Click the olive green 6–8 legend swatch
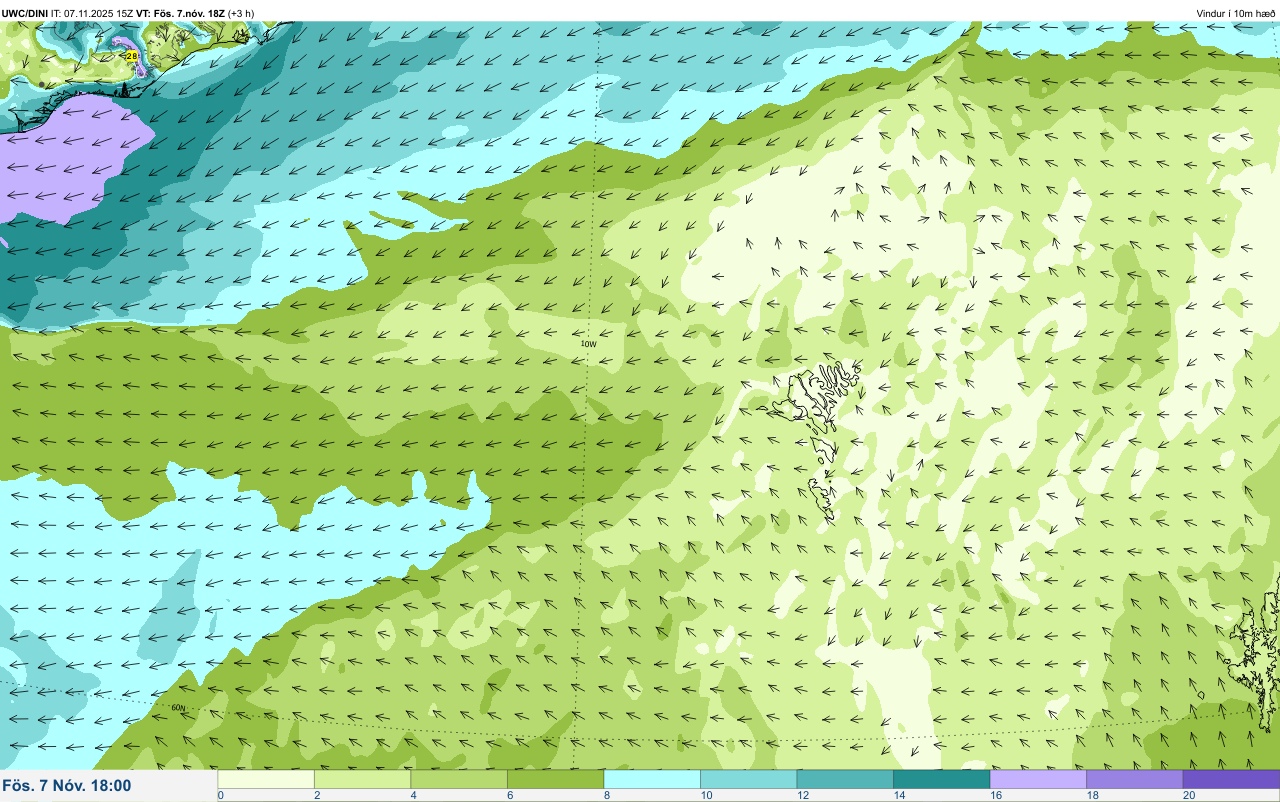 tap(555, 779)
